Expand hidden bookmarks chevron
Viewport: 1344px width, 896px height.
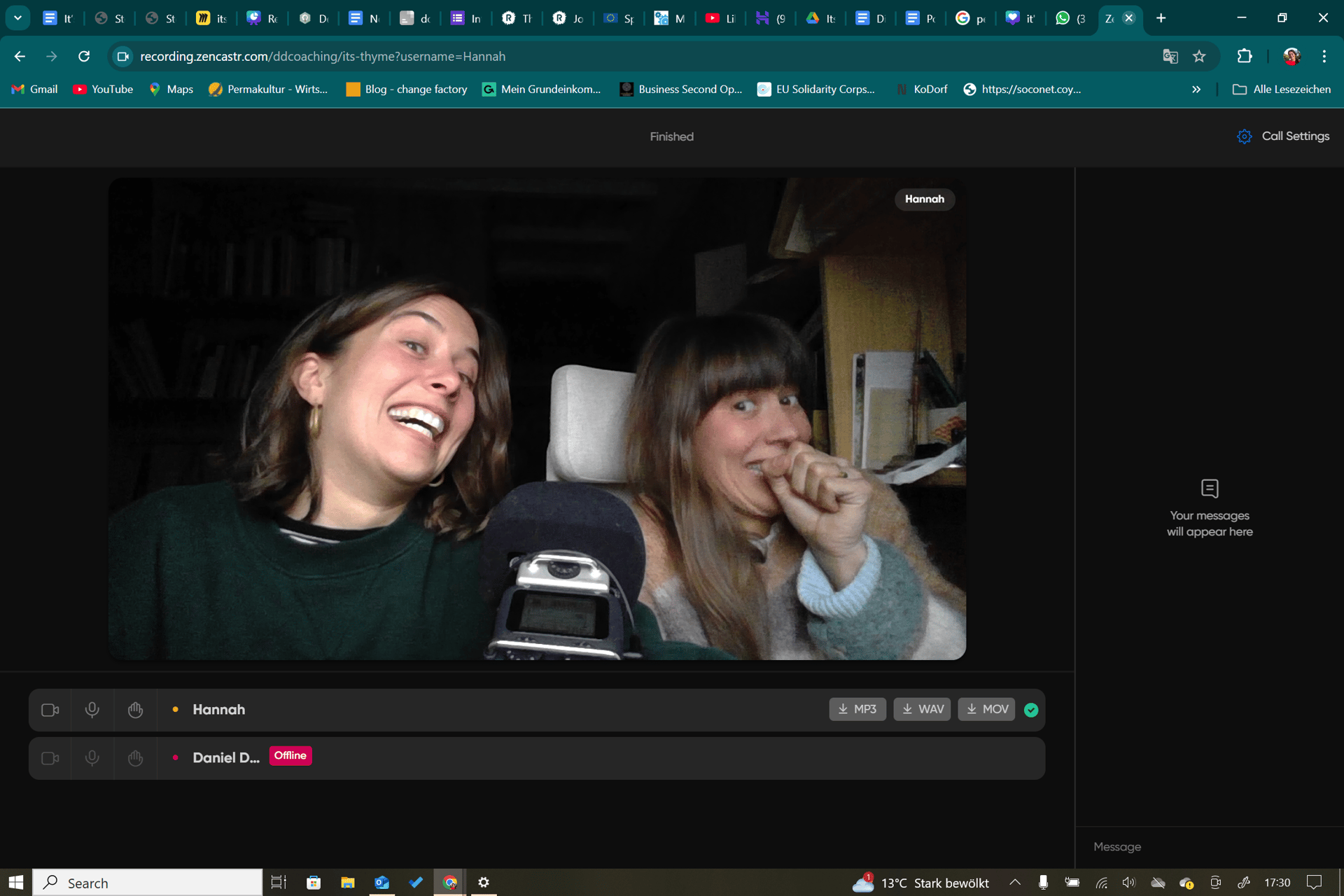(1196, 89)
